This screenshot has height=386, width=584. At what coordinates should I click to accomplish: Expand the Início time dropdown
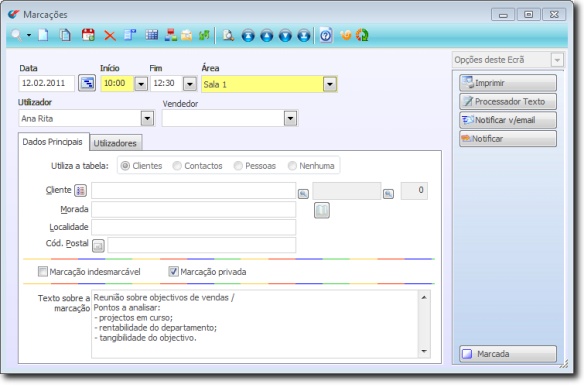pos(141,83)
